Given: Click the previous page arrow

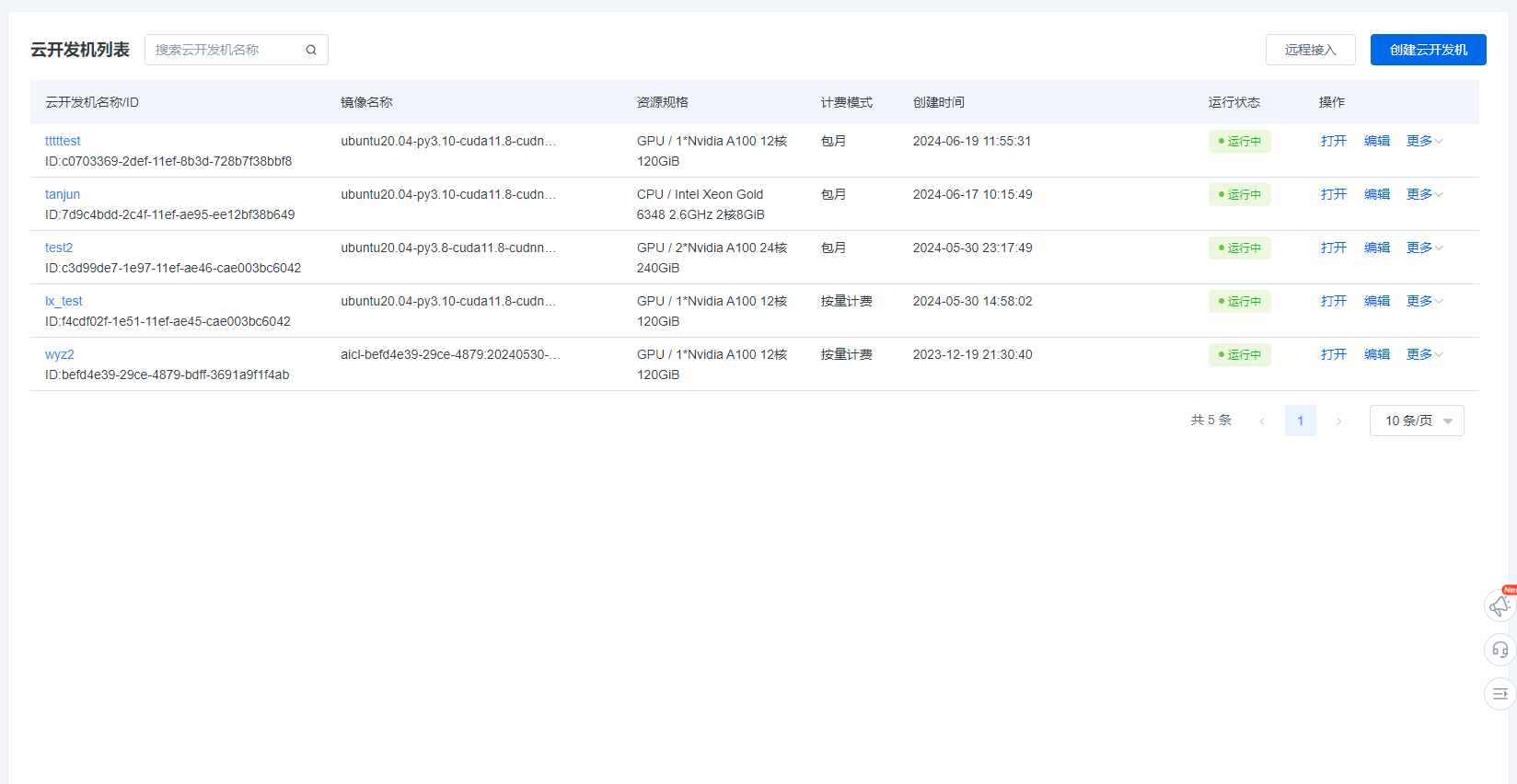Looking at the screenshot, I should (x=1262, y=421).
